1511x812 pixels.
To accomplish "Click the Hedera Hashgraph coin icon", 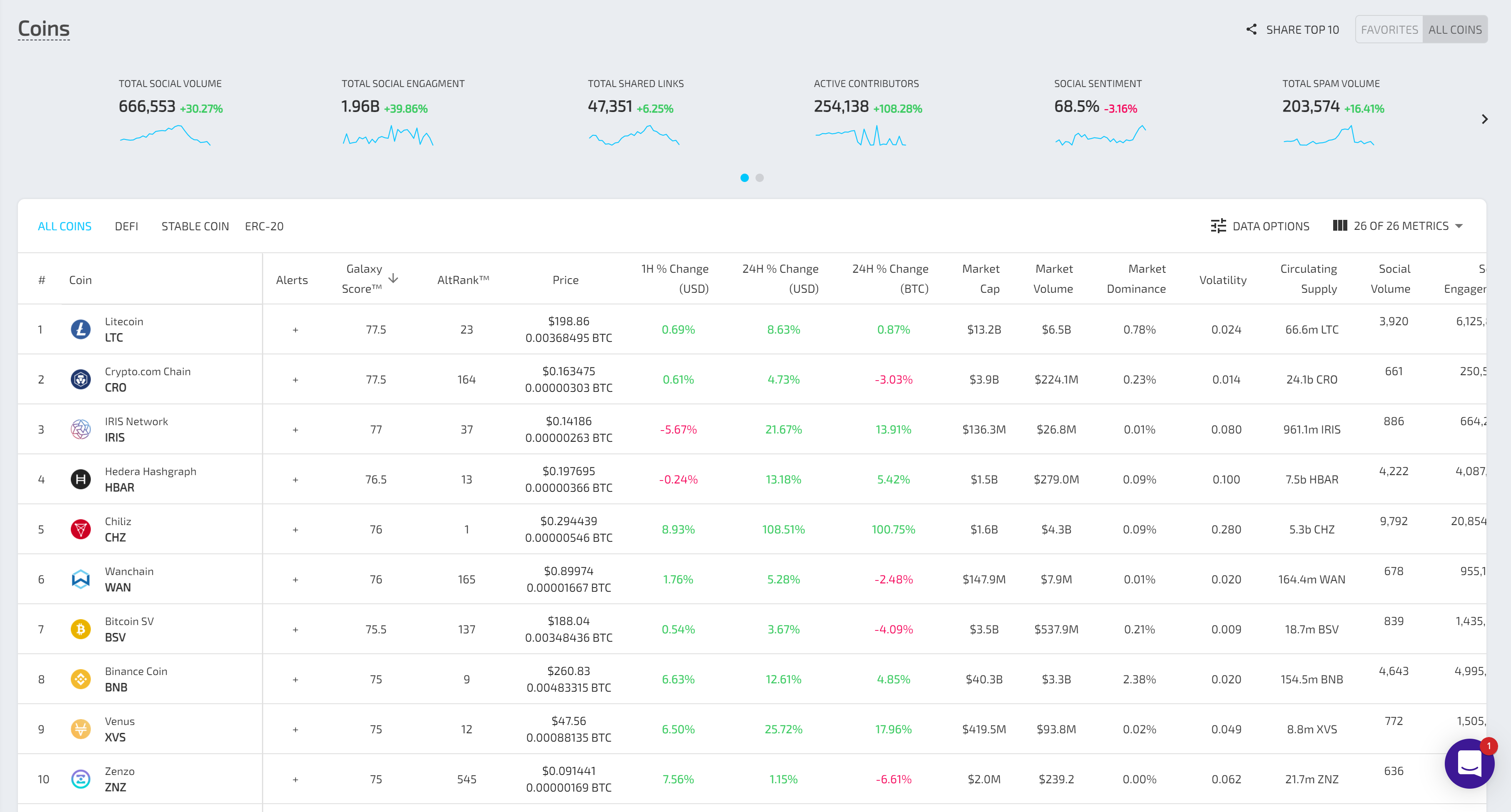I will (80, 478).
